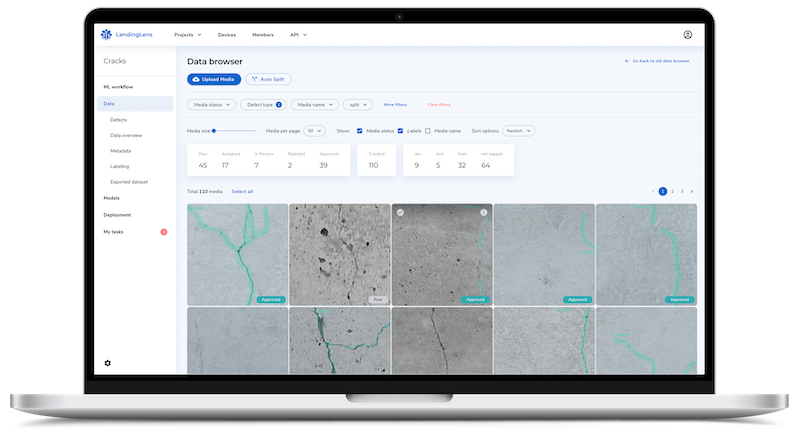Open the Members menu item

coord(263,35)
